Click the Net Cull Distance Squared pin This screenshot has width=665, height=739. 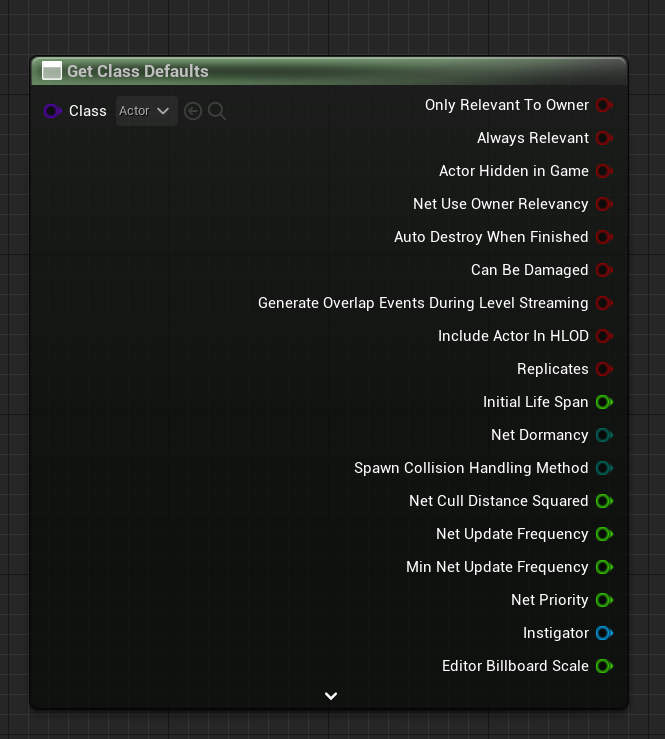[x=604, y=501]
